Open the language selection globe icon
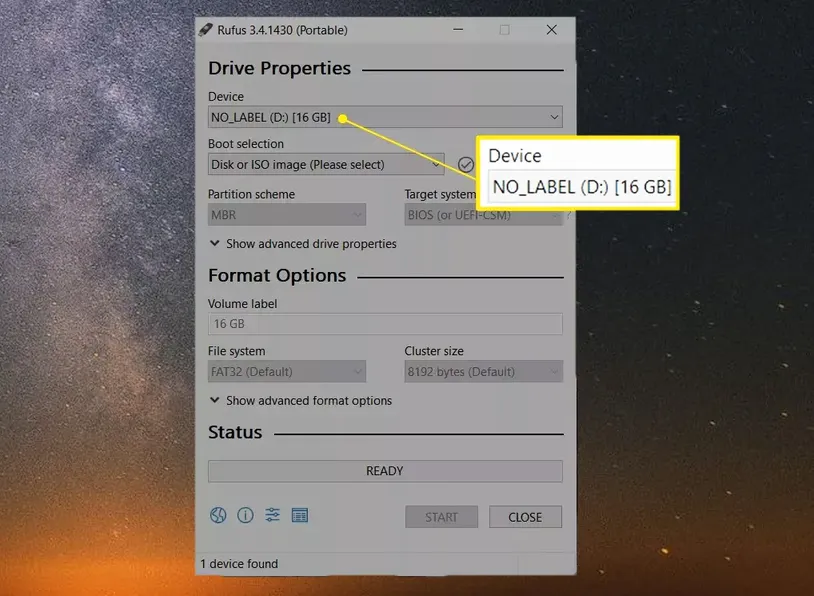This screenshot has height=596, width=814. point(218,515)
